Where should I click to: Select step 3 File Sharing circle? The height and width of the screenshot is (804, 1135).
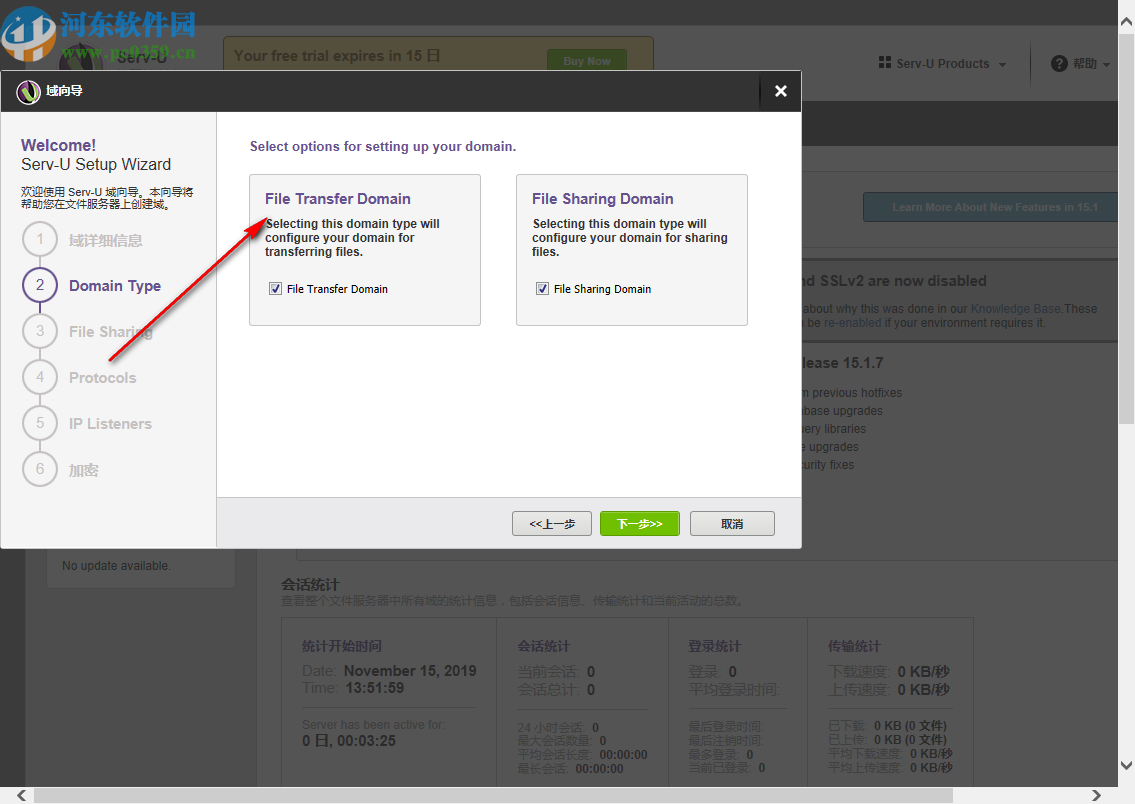tap(40, 331)
